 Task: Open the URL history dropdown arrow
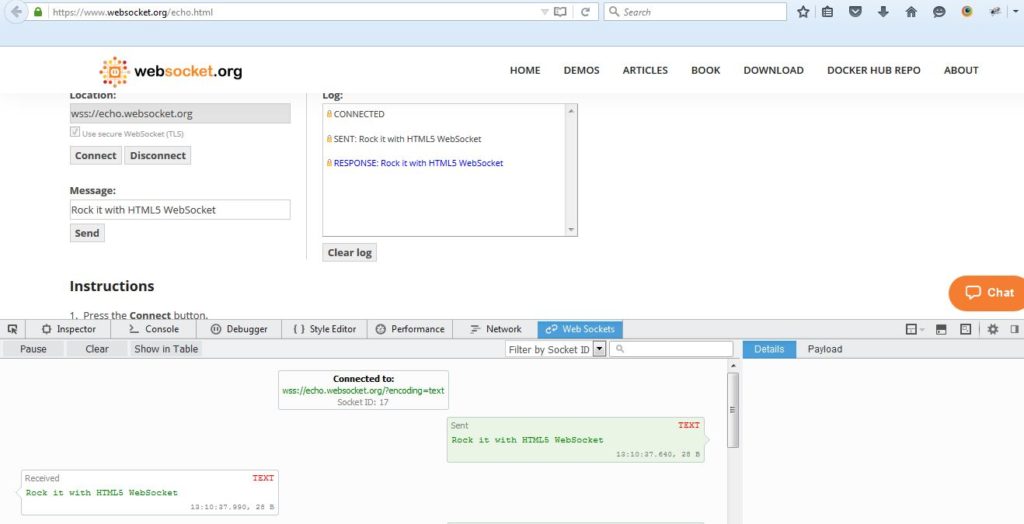(545, 12)
